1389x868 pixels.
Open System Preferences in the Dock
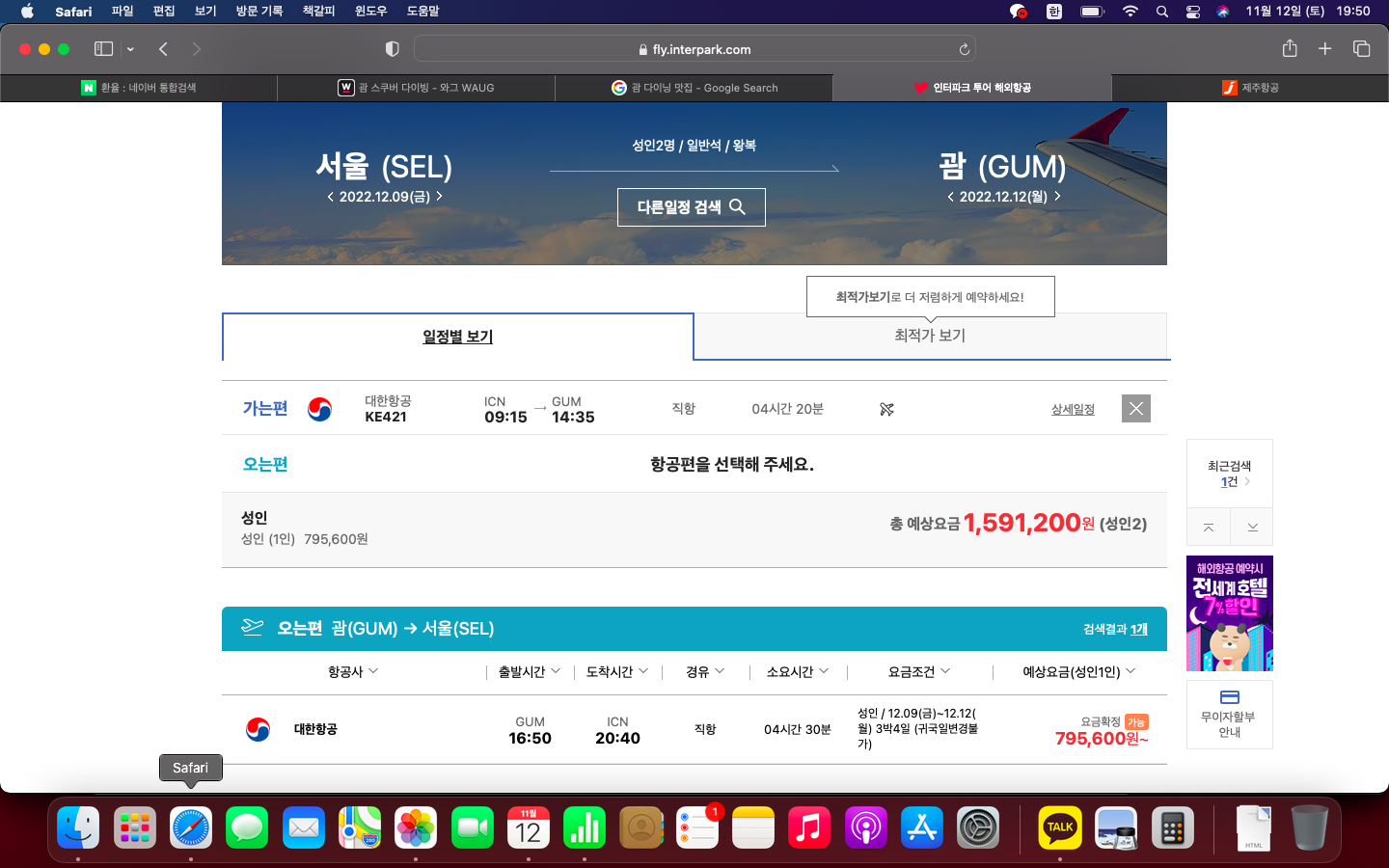pyautogui.click(x=978, y=827)
